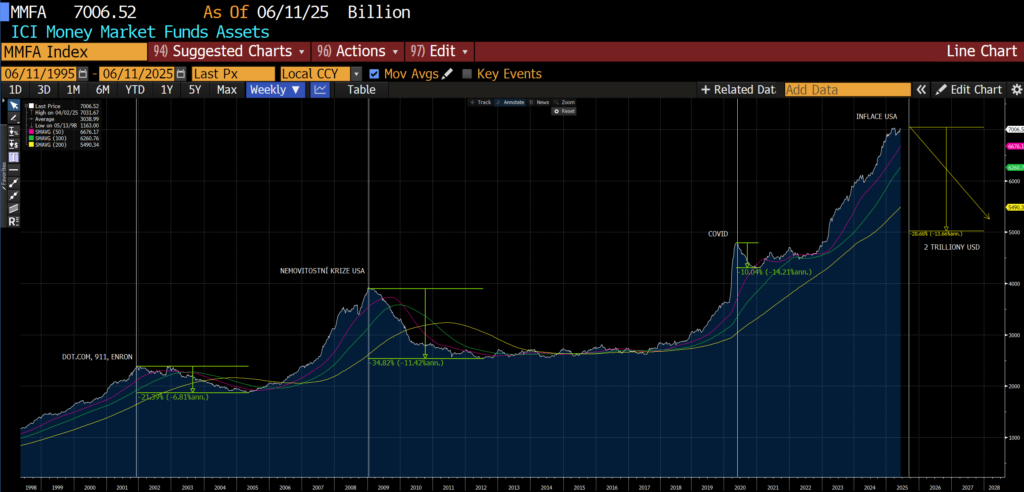The width and height of the screenshot is (1024, 492).
Task: Click the magenta SMAVG (50) swatch
Action: [x=31, y=131]
